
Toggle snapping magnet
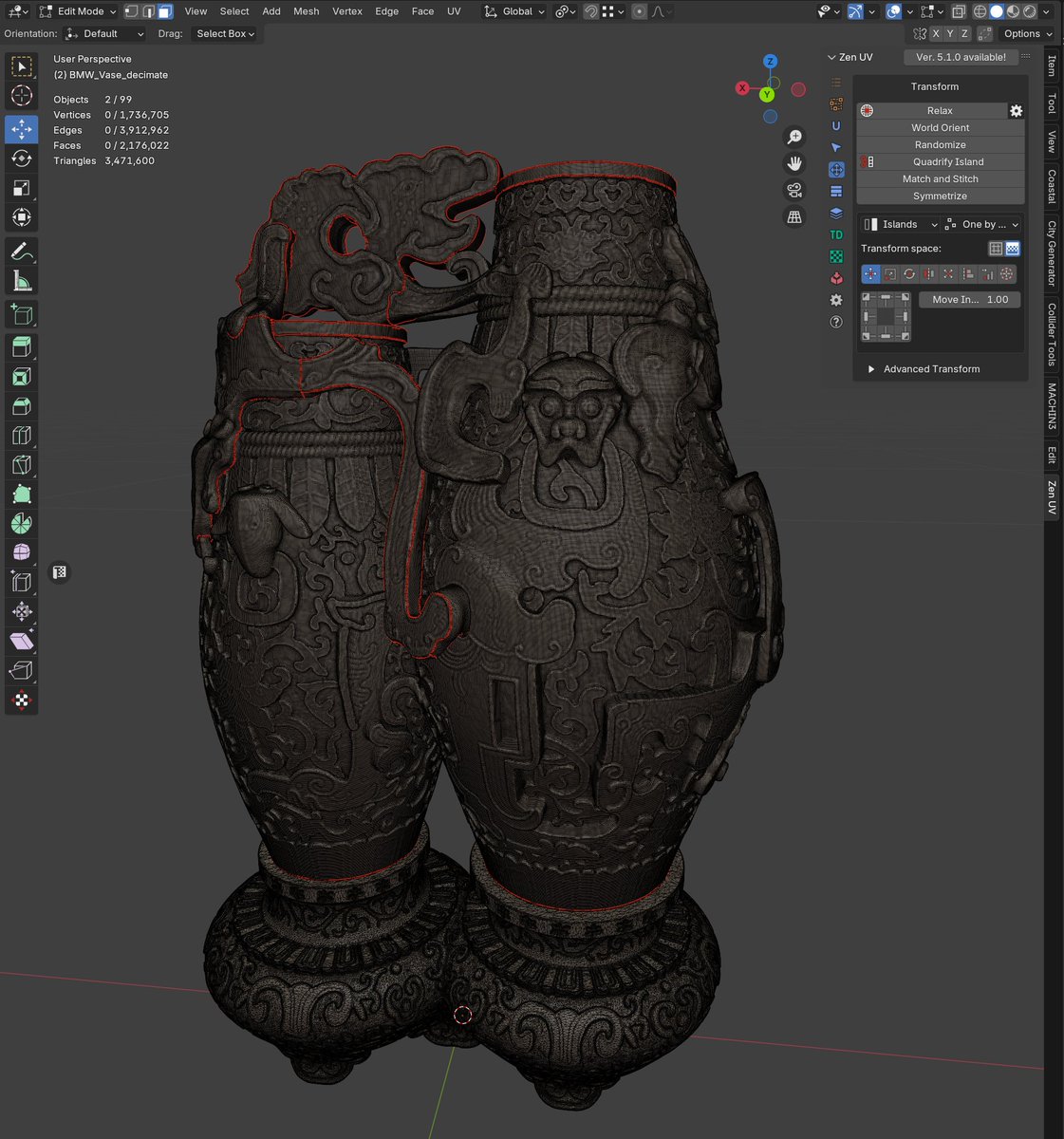click(590, 11)
